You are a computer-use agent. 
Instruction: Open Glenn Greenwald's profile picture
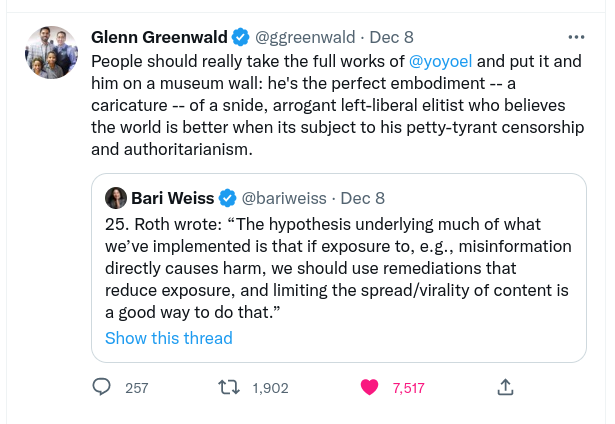[51, 52]
